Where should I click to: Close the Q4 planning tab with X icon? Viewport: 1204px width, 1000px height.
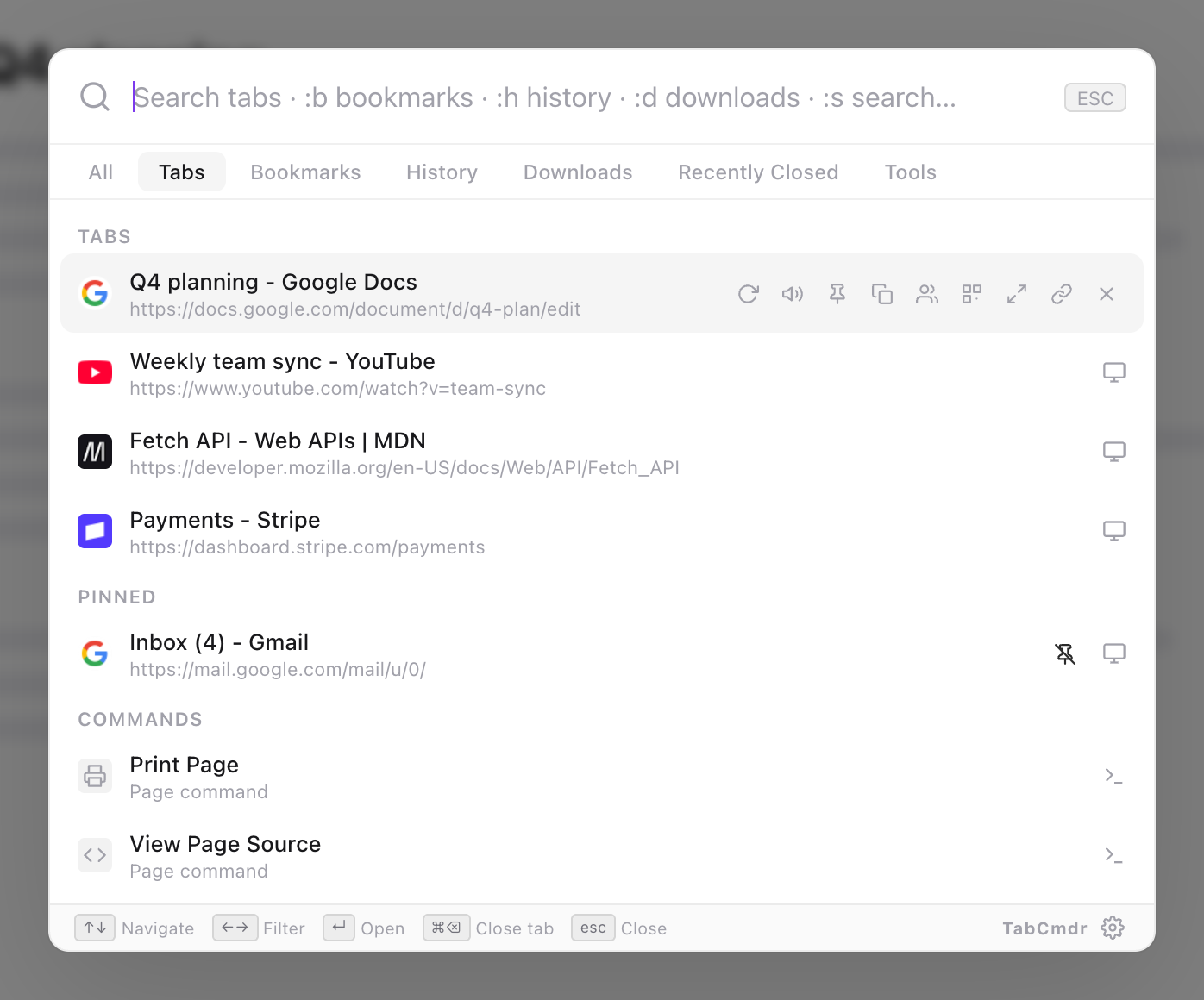(x=1107, y=294)
